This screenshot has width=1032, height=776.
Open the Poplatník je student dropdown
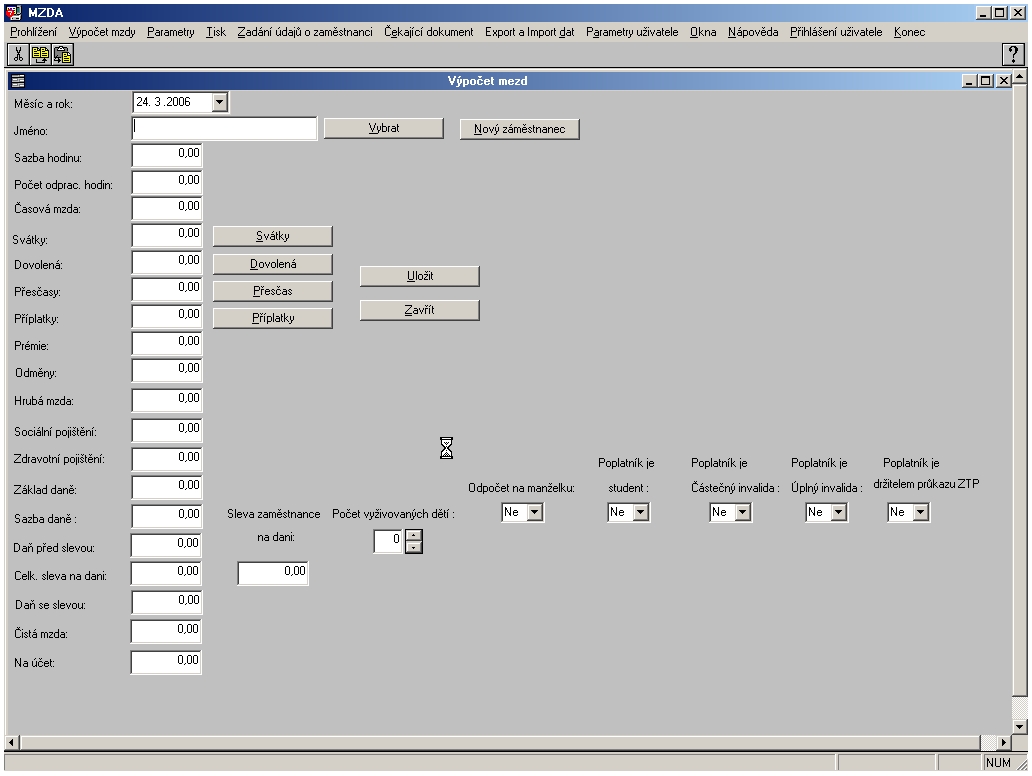tap(641, 512)
